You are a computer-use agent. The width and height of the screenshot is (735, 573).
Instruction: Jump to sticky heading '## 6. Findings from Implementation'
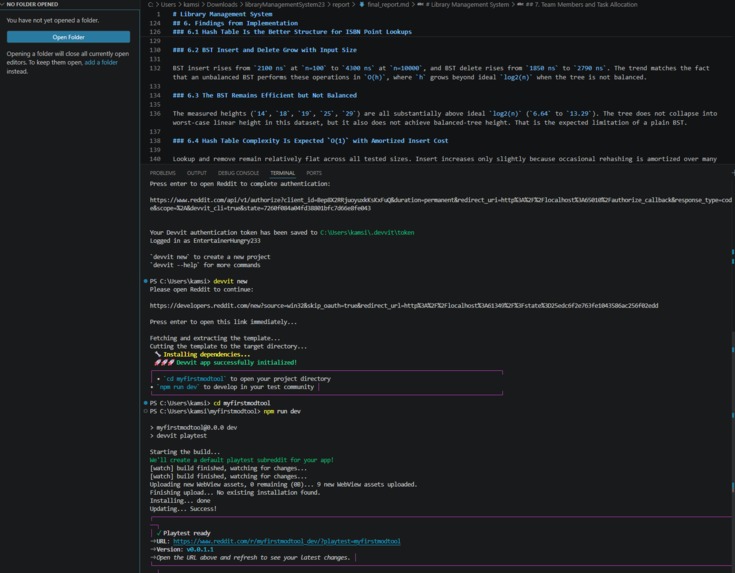click(x=235, y=23)
